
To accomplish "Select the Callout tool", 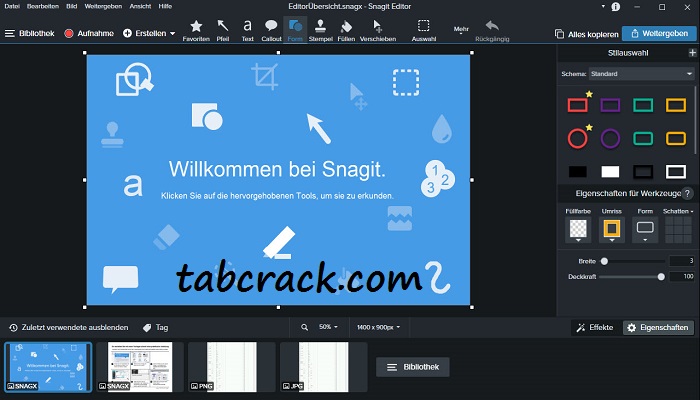I will [271, 30].
